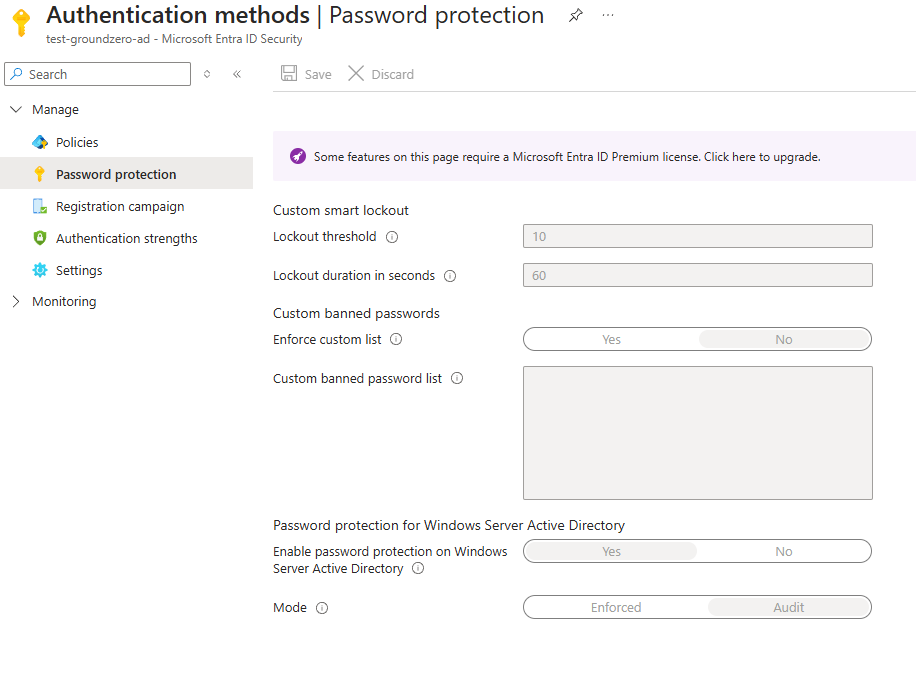
Task: Pin this page using the pin icon
Action: (x=575, y=15)
